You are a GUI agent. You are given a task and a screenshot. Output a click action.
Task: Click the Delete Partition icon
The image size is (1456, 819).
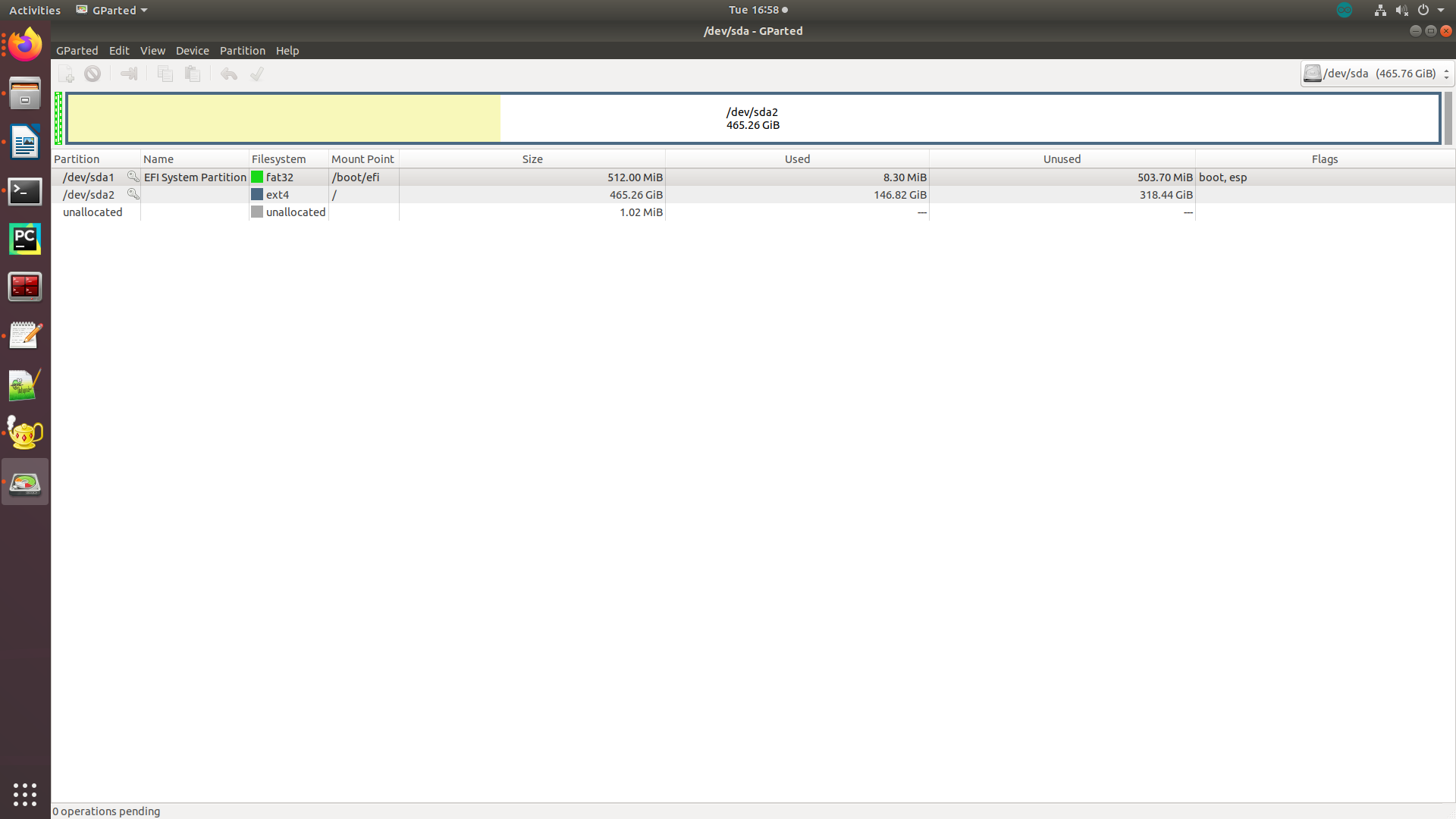coord(93,74)
